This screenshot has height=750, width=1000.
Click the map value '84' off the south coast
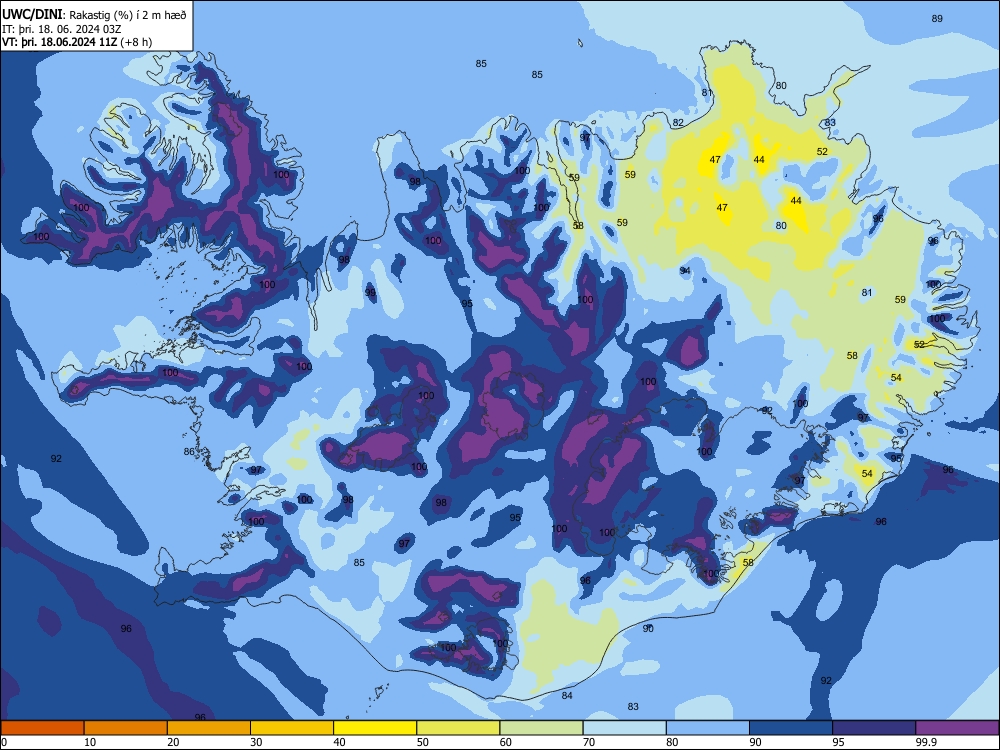[567, 695]
